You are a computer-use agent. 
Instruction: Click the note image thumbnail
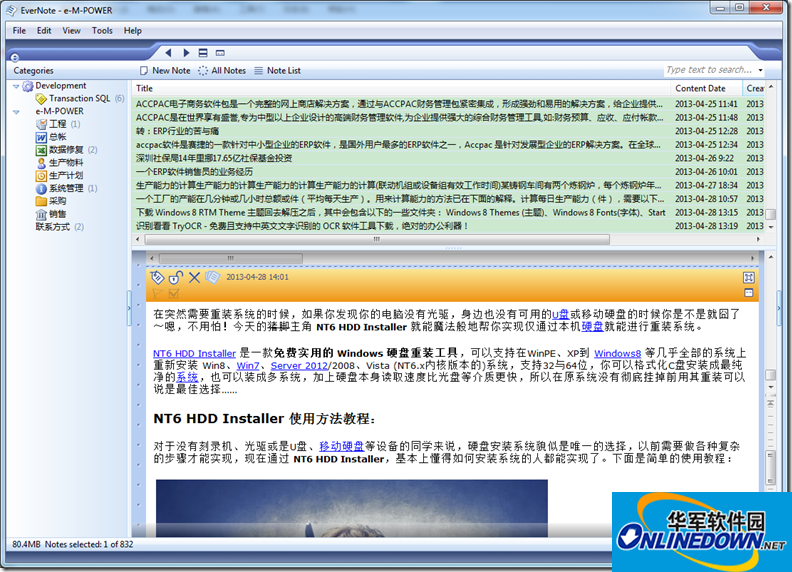coord(352,508)
